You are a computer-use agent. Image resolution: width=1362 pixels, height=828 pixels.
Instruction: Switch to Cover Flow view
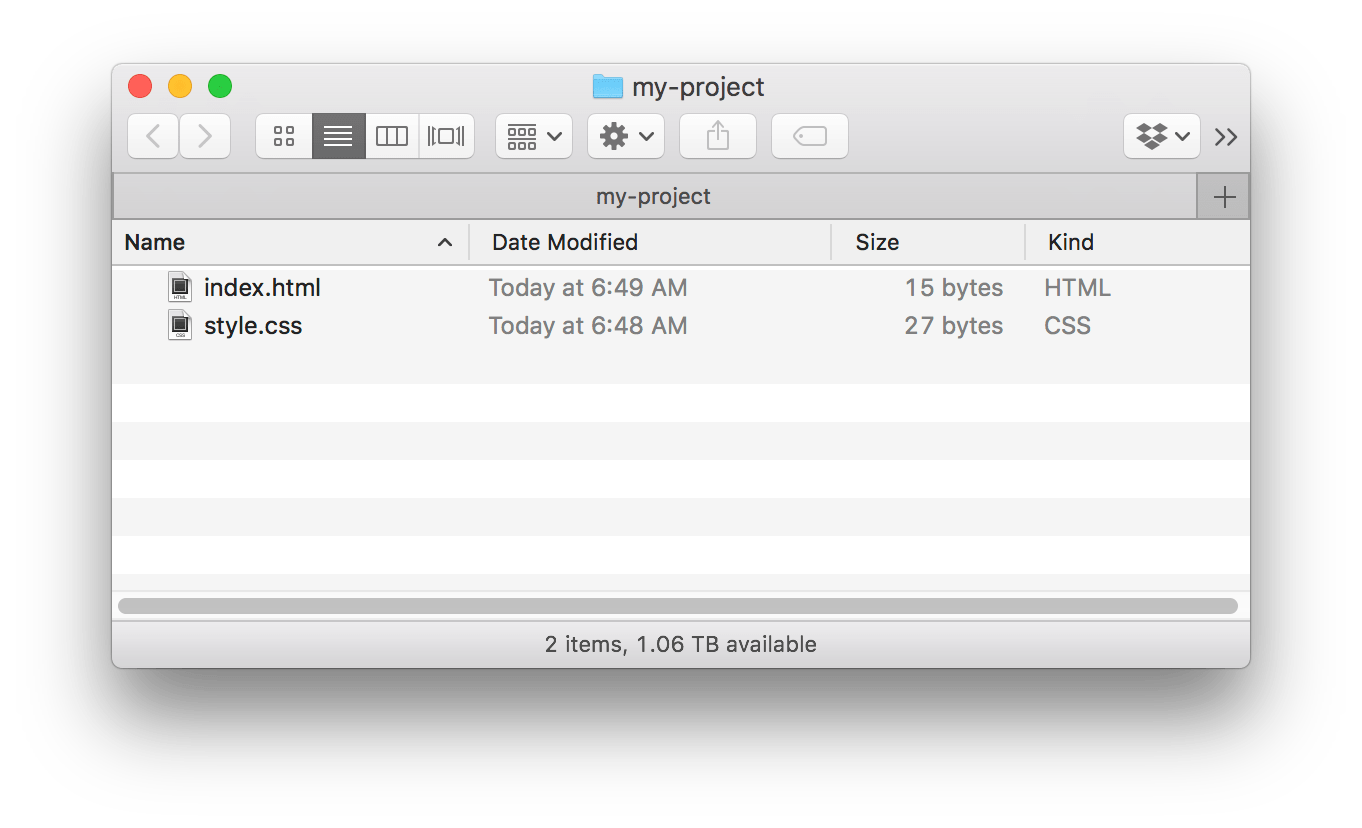[446, 136]
